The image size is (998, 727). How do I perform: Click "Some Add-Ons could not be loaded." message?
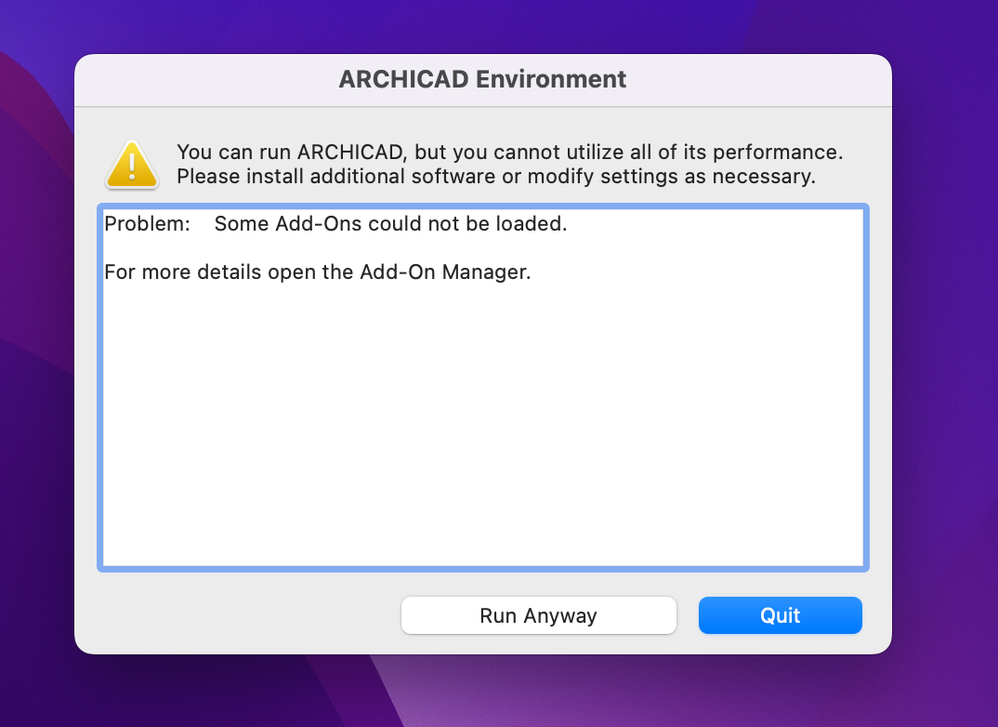click(390, 224)
